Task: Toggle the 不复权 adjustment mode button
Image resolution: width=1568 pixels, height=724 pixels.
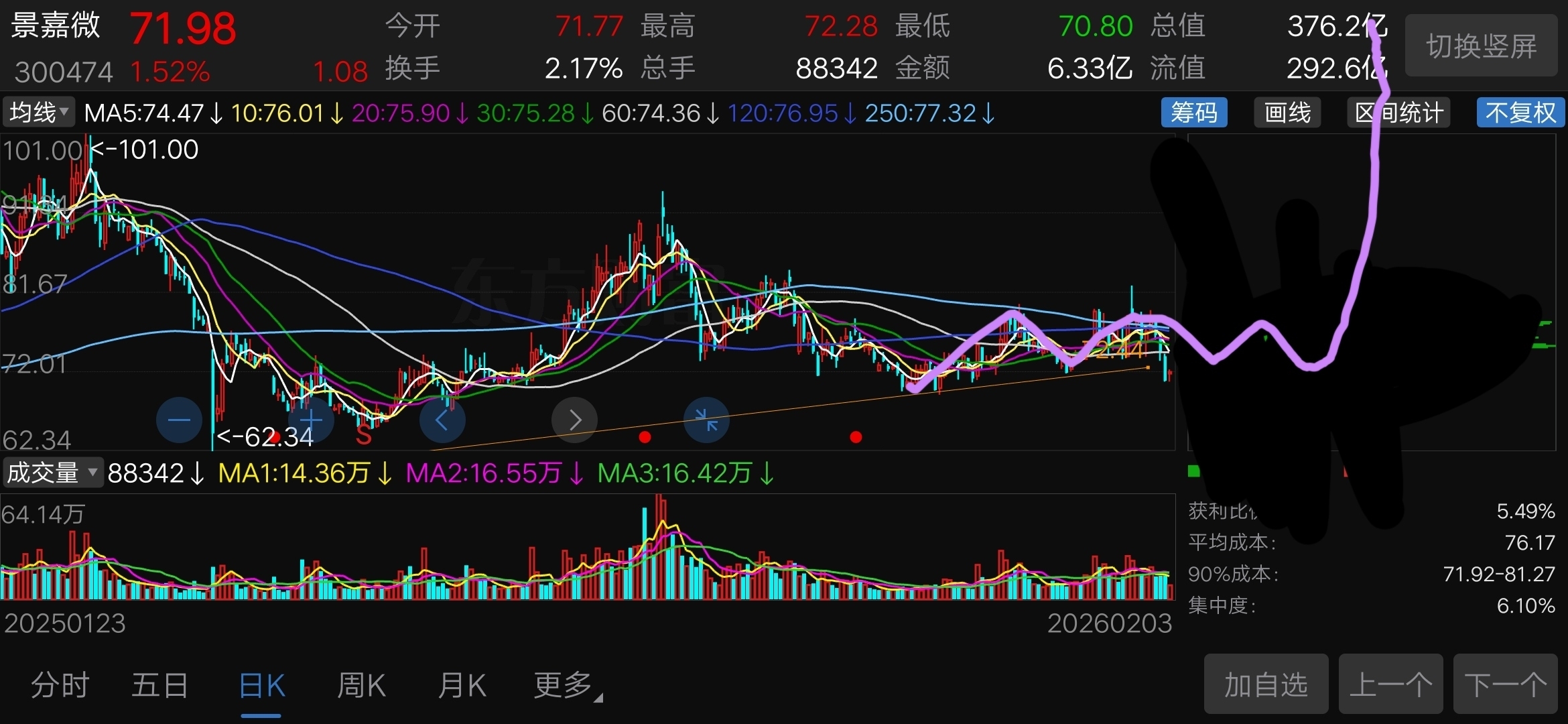Action: click(x=1520, y=113)
